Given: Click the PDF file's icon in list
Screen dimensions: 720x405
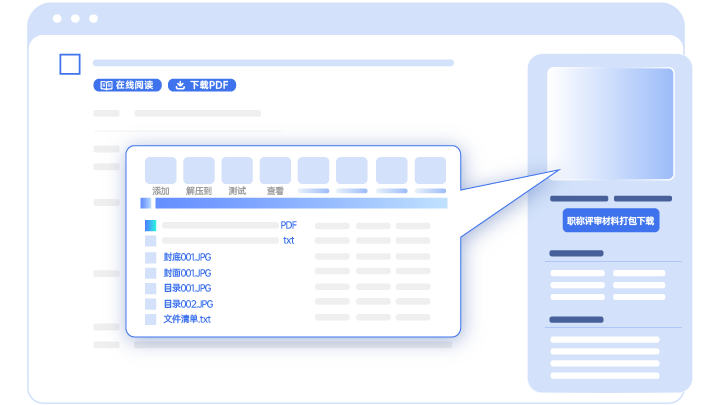Looking at the screenshot, I should 150,225.
